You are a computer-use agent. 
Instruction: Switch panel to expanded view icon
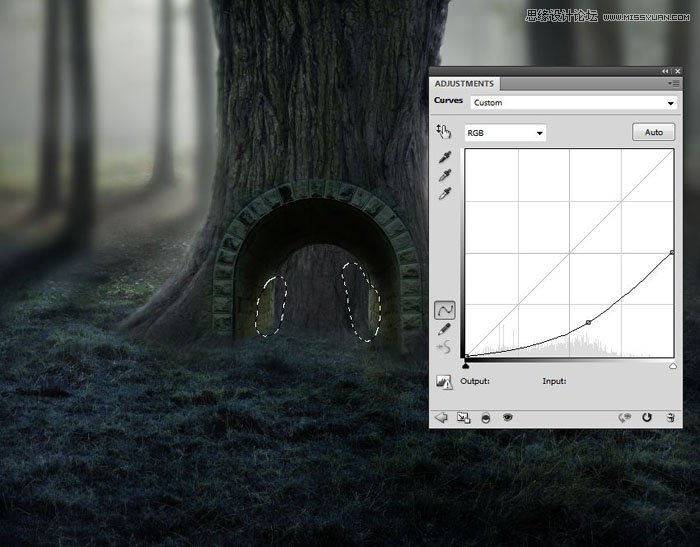(x=463, y=418)
